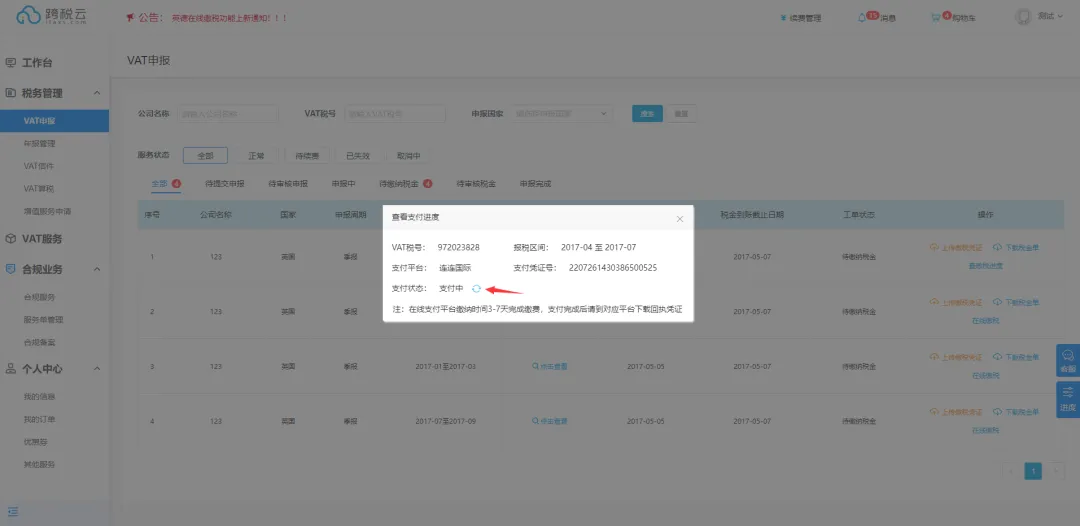Open the 消息 notification bell

point(877,17)
